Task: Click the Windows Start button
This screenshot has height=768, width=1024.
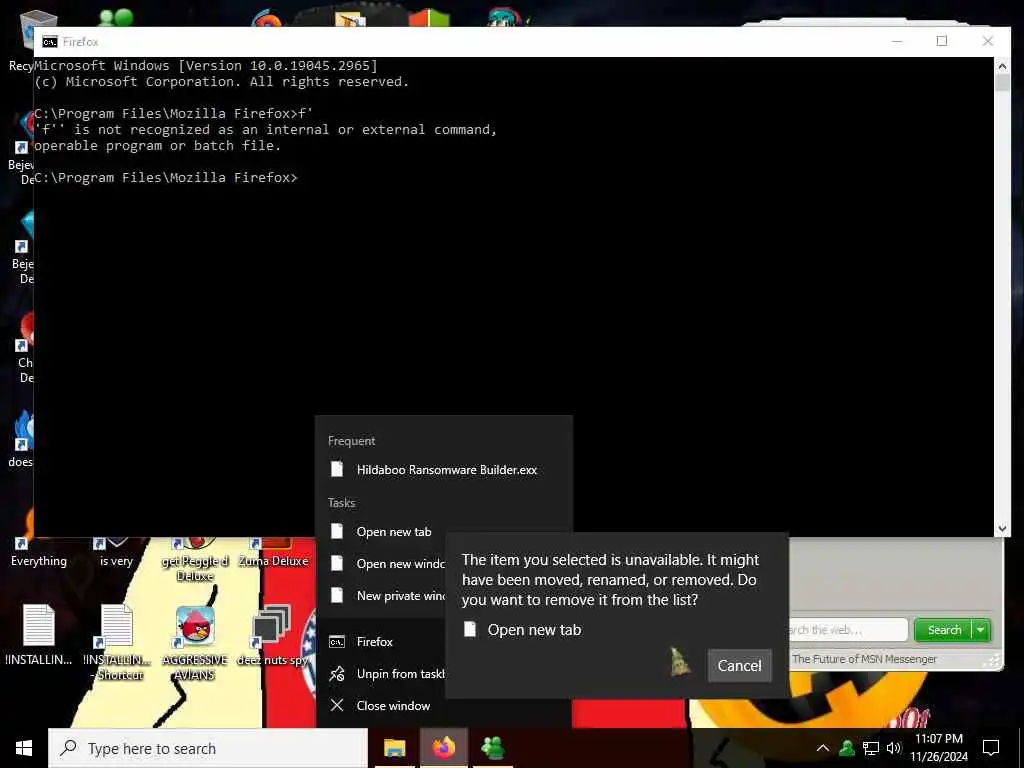Action: click(x=24, y=748)
